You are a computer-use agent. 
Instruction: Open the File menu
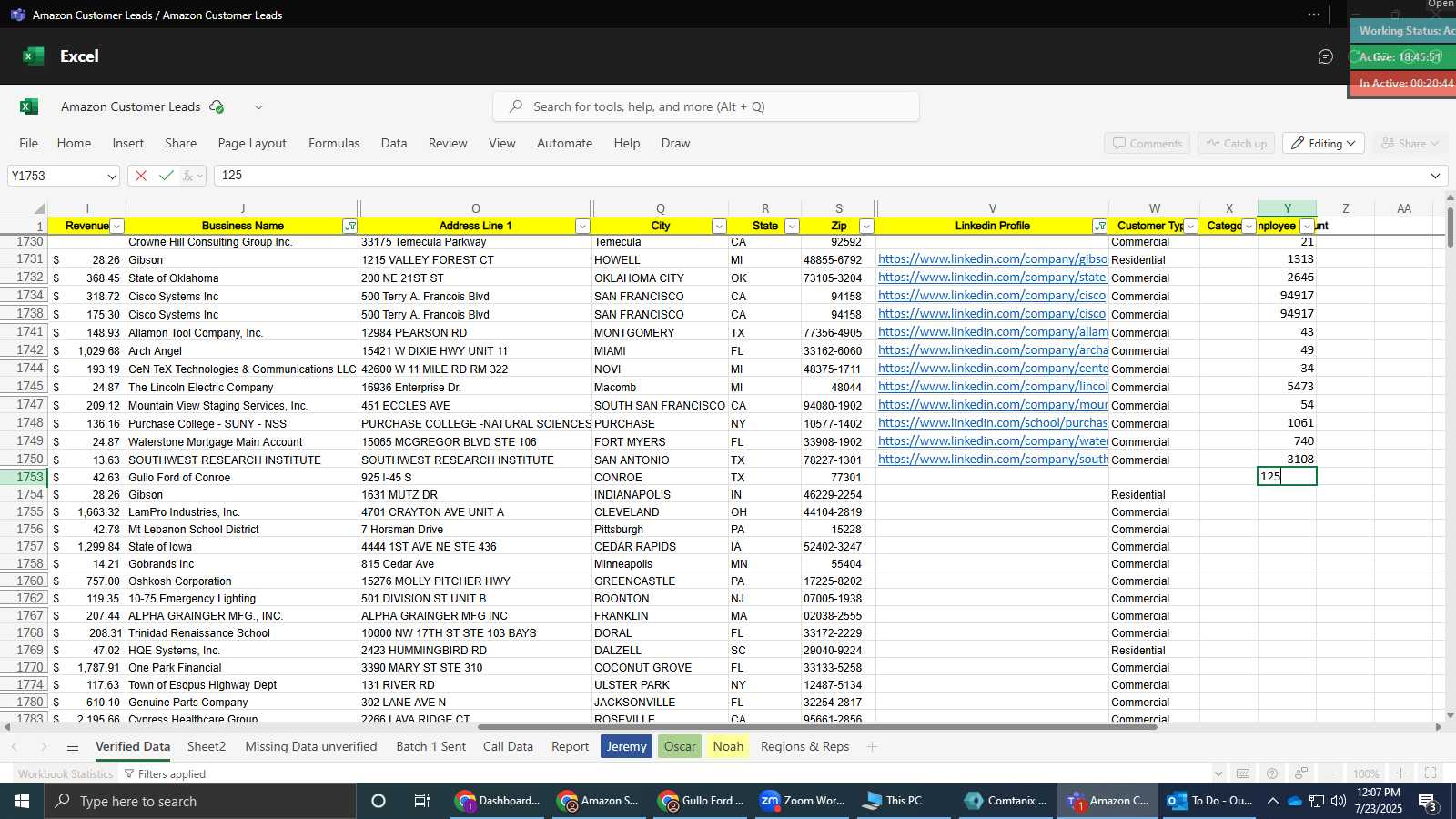point(29,143)
